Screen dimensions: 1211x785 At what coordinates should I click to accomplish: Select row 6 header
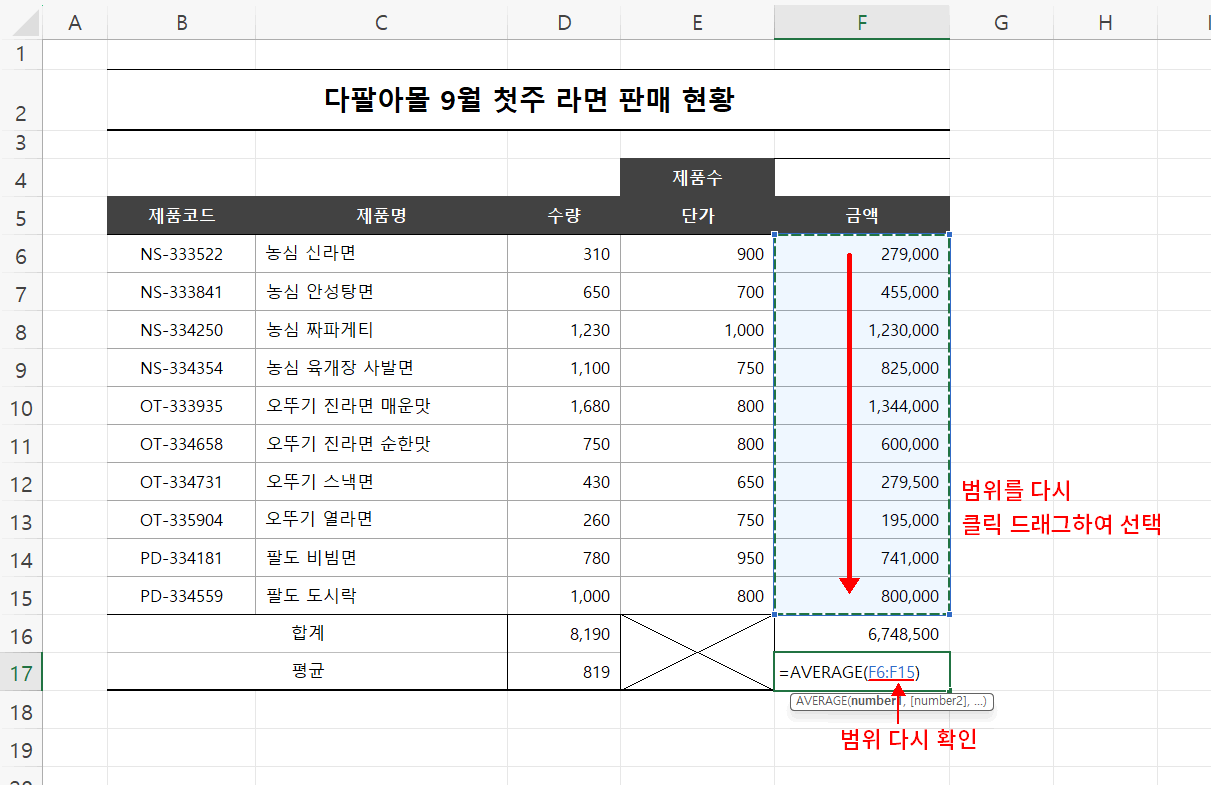tap(21, 254)
